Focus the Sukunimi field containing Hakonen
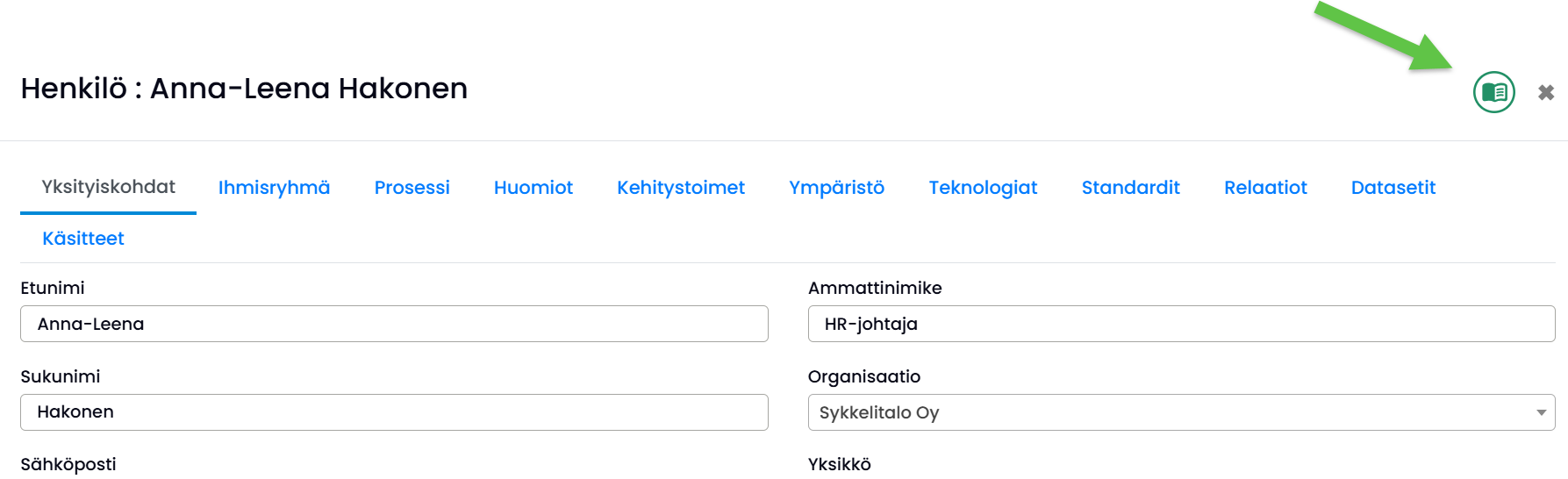Screen dimensions: 1568x479 click(394, 412)
